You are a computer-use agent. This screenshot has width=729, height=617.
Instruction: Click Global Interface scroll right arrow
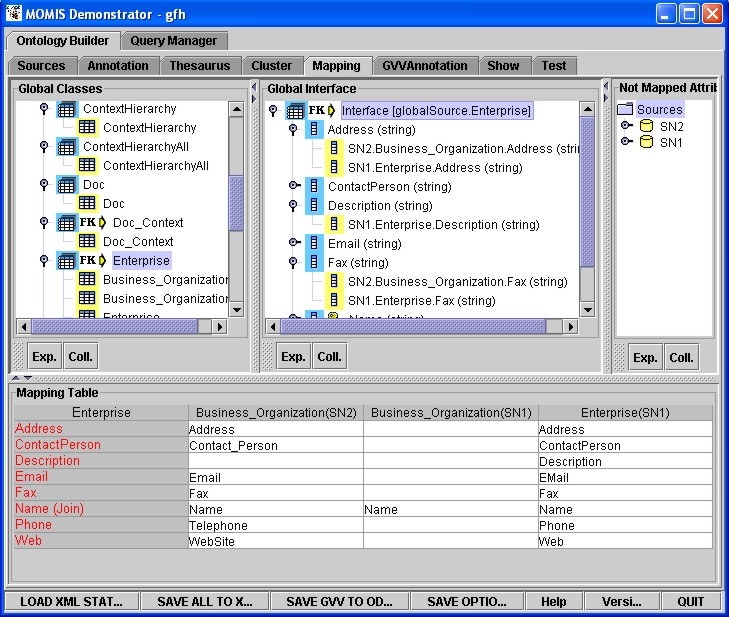(570, 326)
